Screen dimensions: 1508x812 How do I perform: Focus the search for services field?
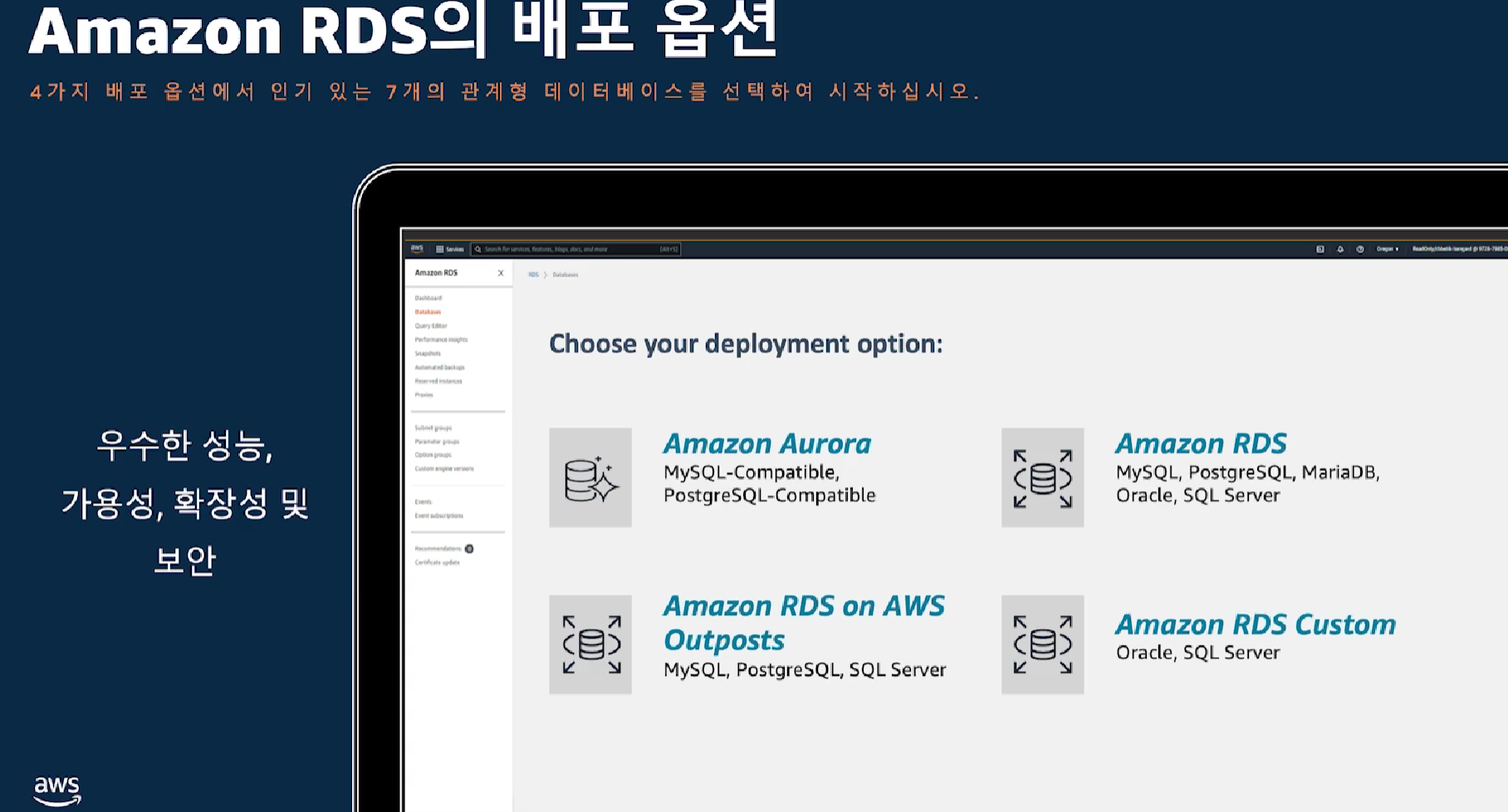(576, 249)
